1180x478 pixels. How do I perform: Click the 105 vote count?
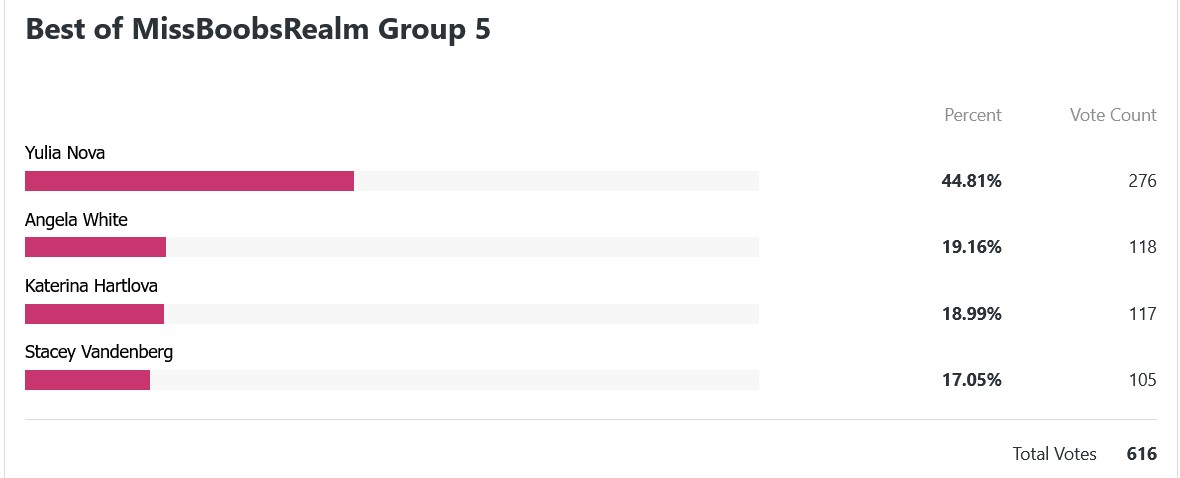tap(1142, 380)
